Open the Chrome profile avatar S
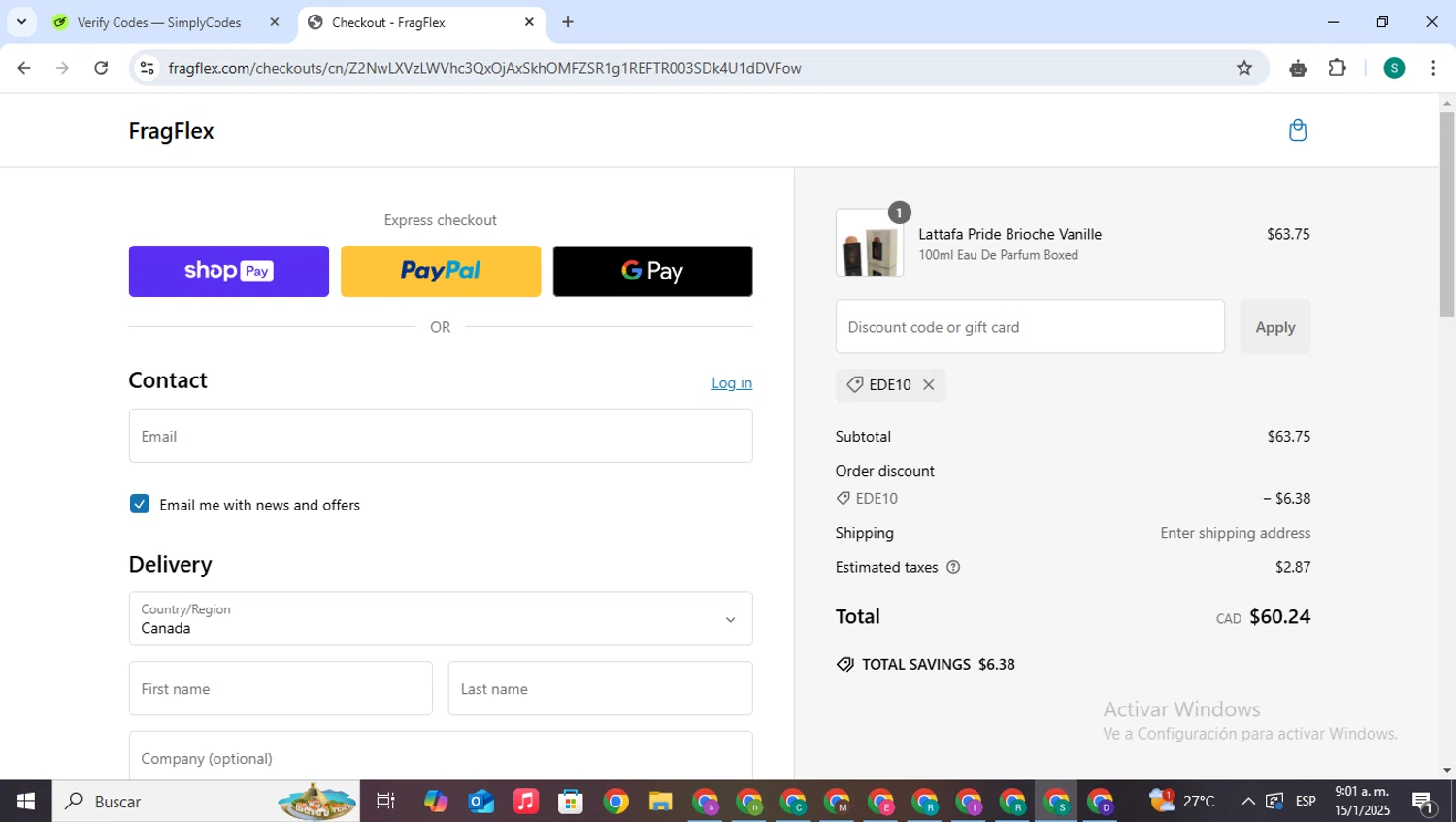Screen dimensions: 1456x822 tap(1394, 68)
